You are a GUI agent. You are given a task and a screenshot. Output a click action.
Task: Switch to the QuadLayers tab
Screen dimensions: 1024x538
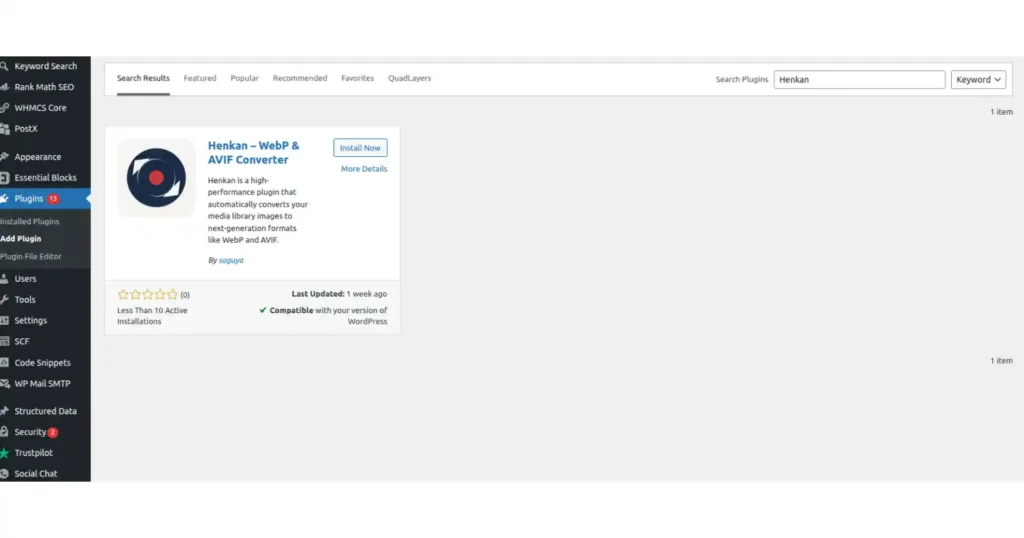point(409,78)
